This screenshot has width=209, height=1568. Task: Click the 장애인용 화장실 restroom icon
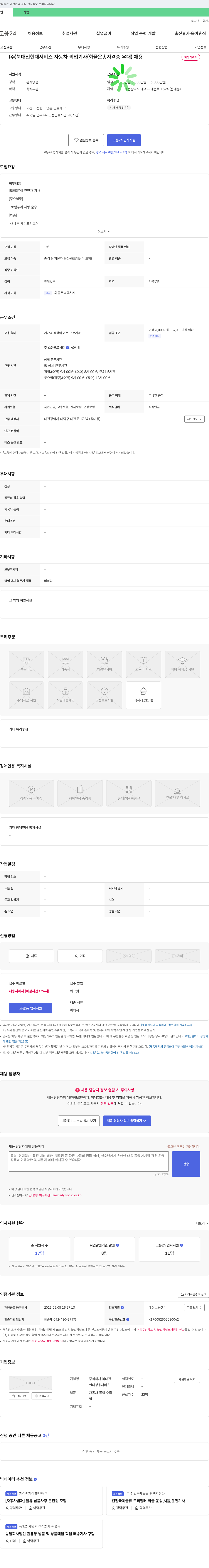(x=129, y=793)
